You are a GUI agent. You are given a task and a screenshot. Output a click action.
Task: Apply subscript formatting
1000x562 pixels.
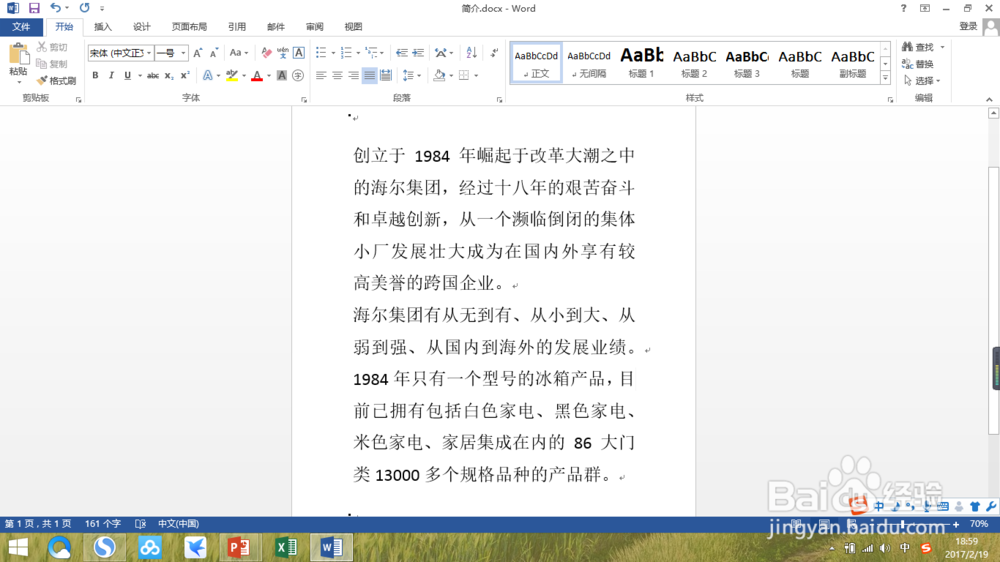click(168, 75)
